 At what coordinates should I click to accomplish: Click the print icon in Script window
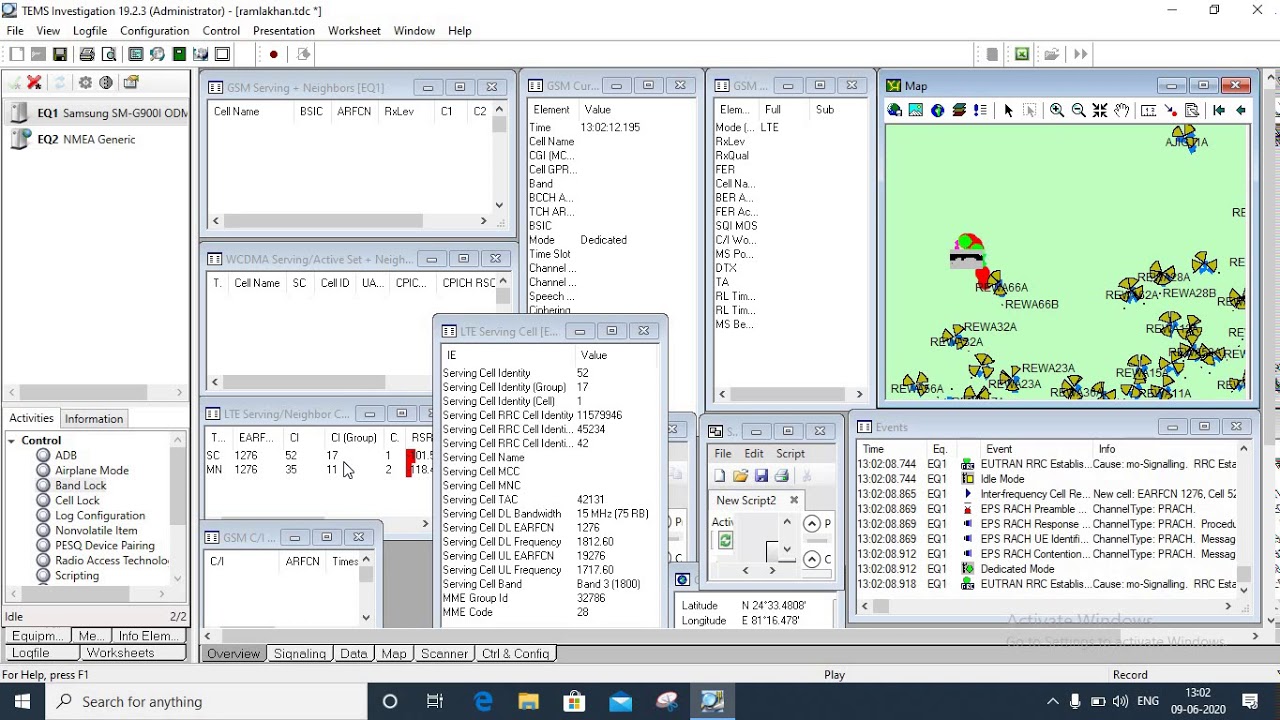point(782,476)
